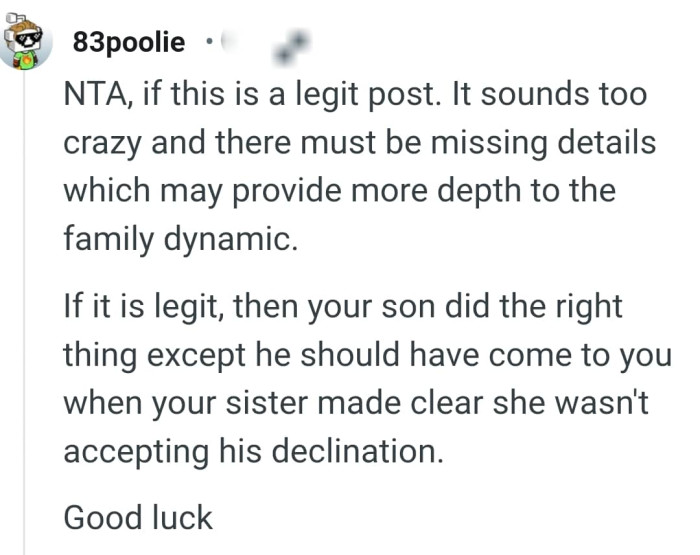Open the 83poolie username profile
700x555 pixels.
click(129, 42)
